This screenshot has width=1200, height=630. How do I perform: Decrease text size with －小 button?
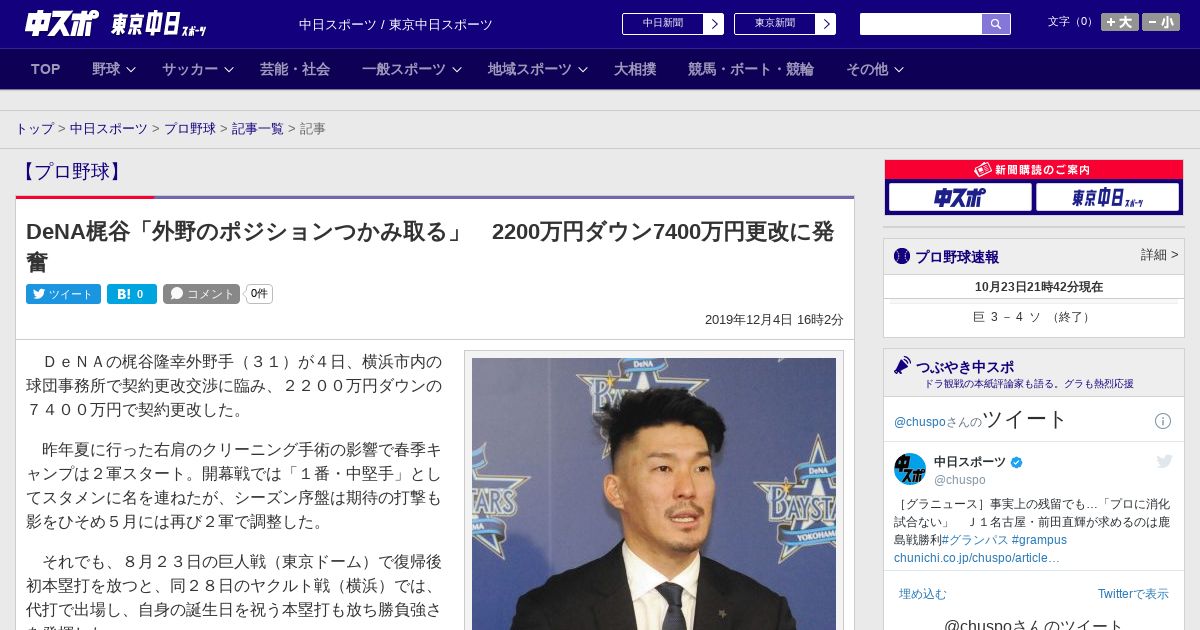coord(1161,22)
